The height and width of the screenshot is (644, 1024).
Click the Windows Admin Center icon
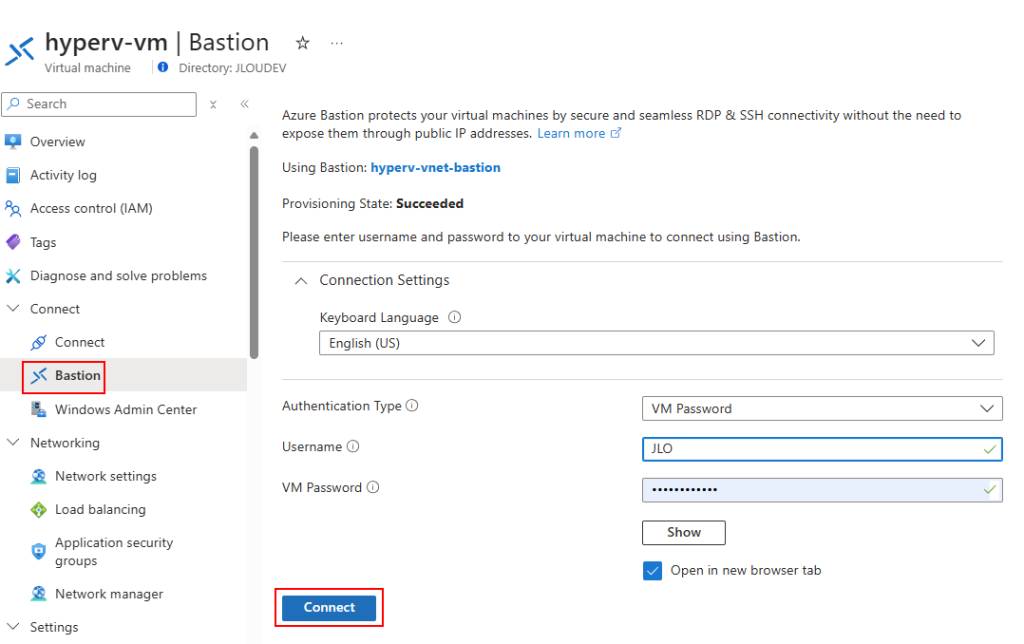(39, 410)
